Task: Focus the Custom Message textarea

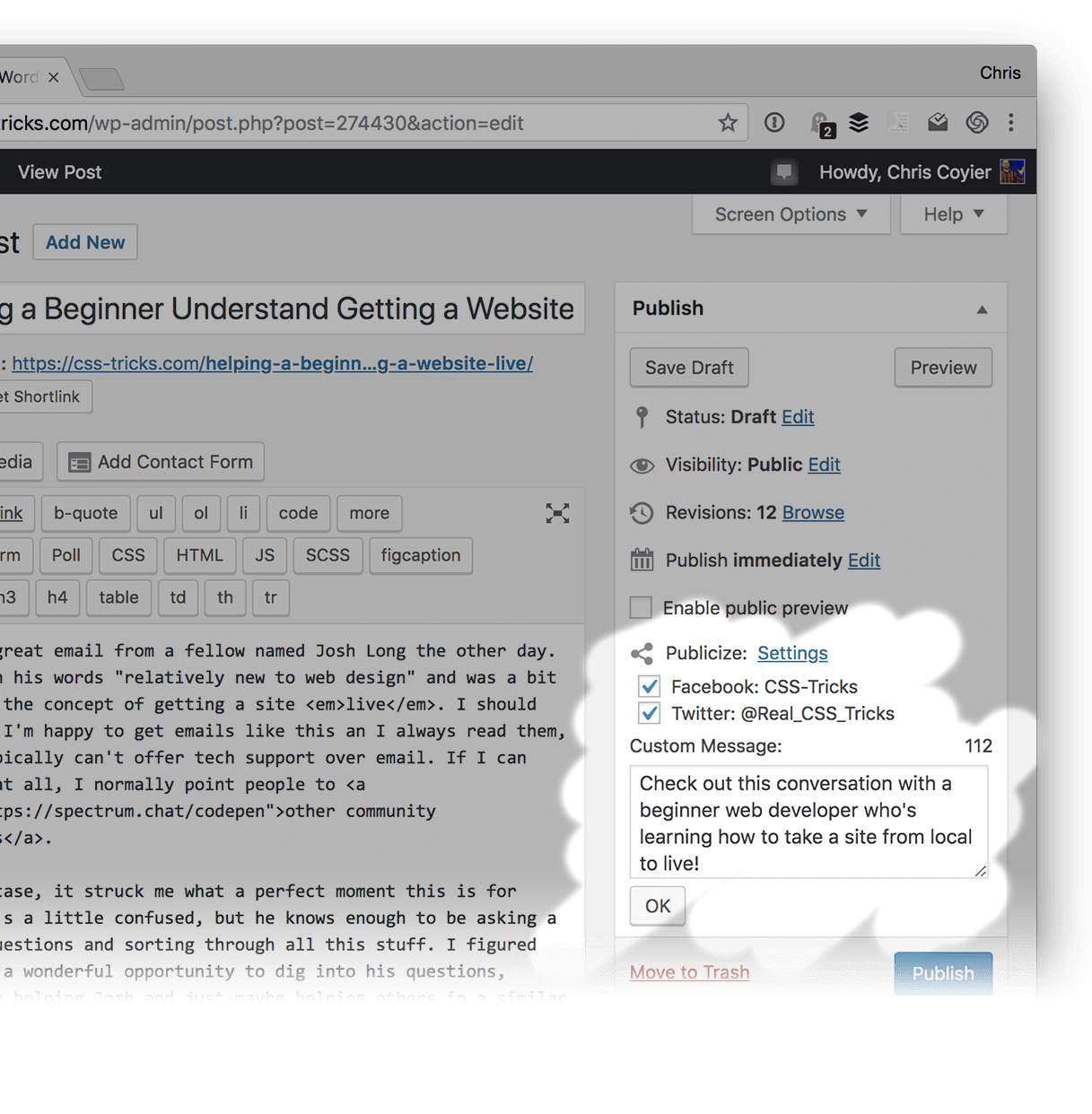Action: pyautogui.click(x=808, y=822)
